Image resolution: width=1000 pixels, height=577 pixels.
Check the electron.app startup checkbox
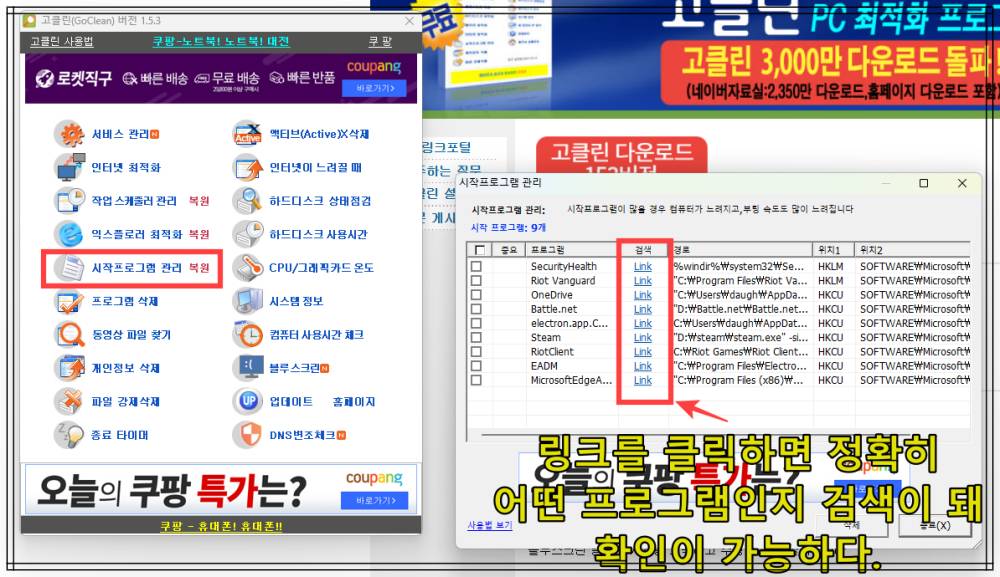(476, 323)
